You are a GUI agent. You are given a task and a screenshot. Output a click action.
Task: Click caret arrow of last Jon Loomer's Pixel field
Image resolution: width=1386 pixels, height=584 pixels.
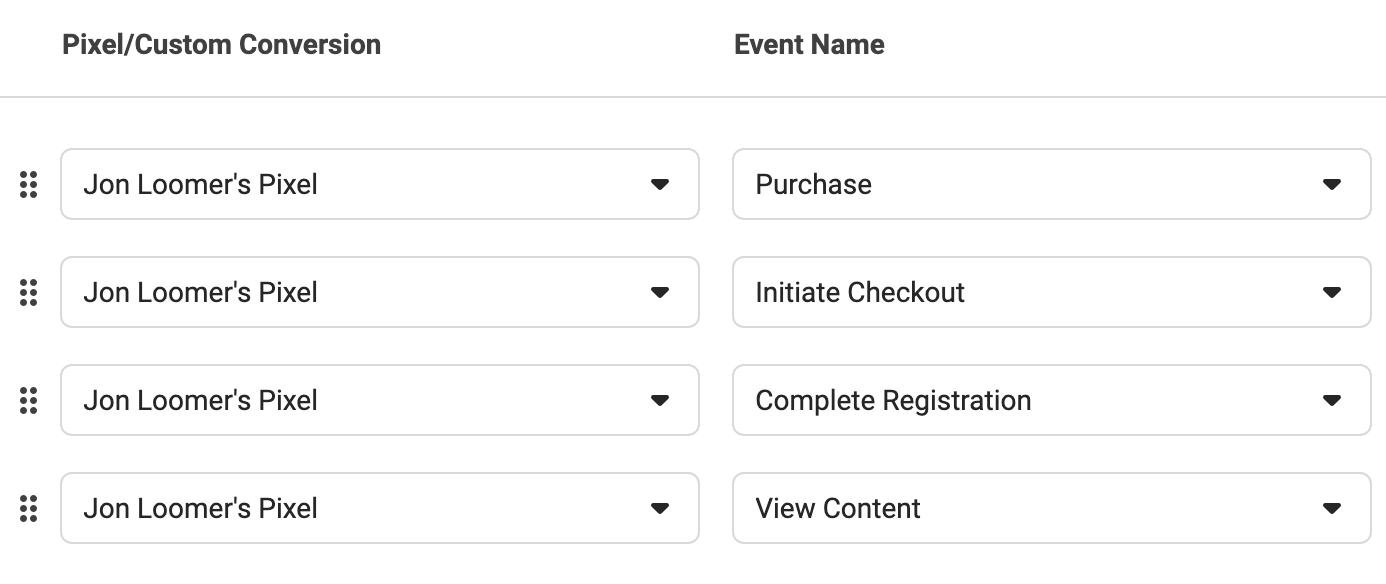659,508
